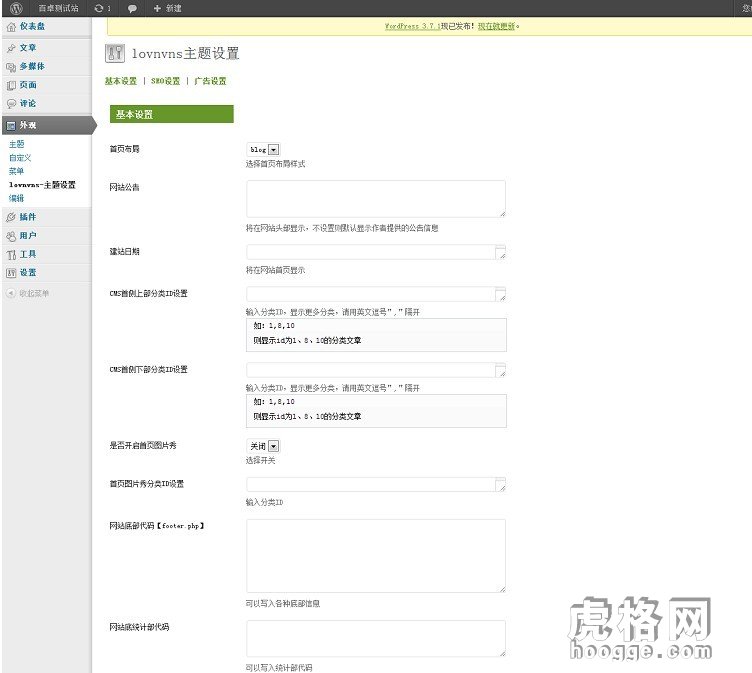Click the 收起菜单 collapse arrow icon
The image size is (752, 673).
tap(11, 293)
